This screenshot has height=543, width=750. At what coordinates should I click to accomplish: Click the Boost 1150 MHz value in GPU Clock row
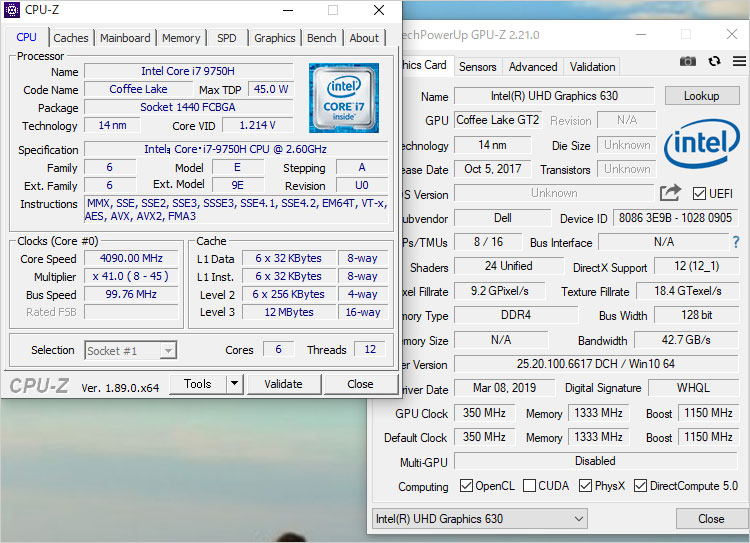708,413
